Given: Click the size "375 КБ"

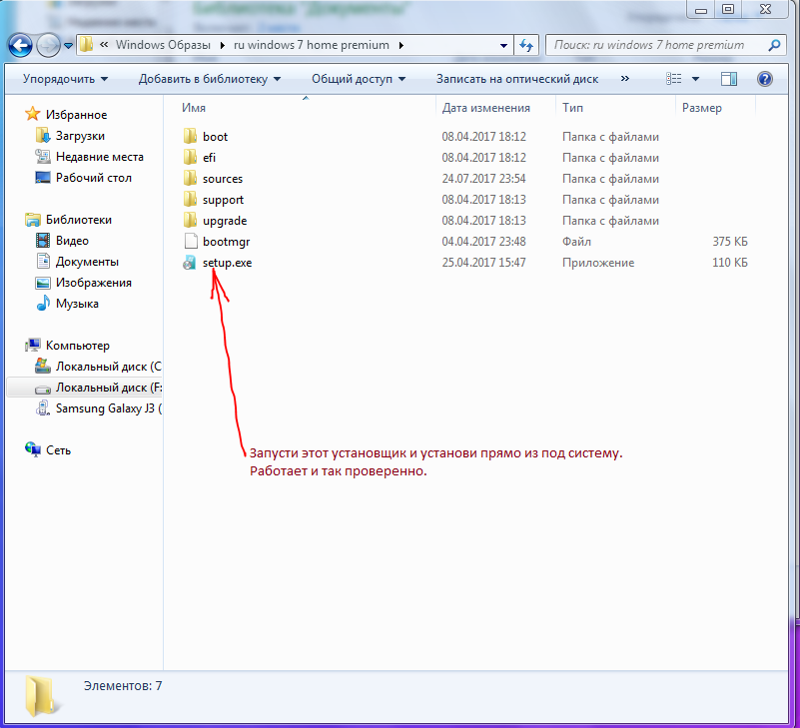Looking at the screenshot, I should pos(730,241).
